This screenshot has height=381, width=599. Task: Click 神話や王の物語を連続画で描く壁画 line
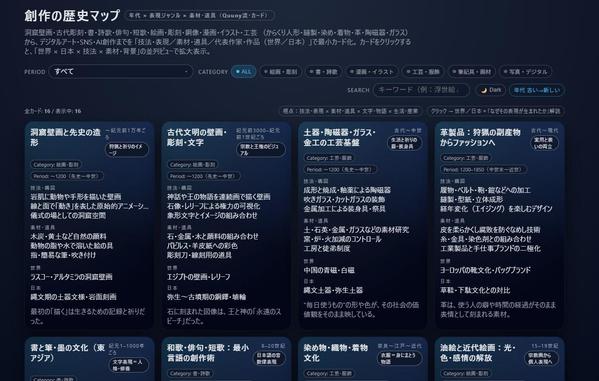pyautogui.click(x=219, y=197)
